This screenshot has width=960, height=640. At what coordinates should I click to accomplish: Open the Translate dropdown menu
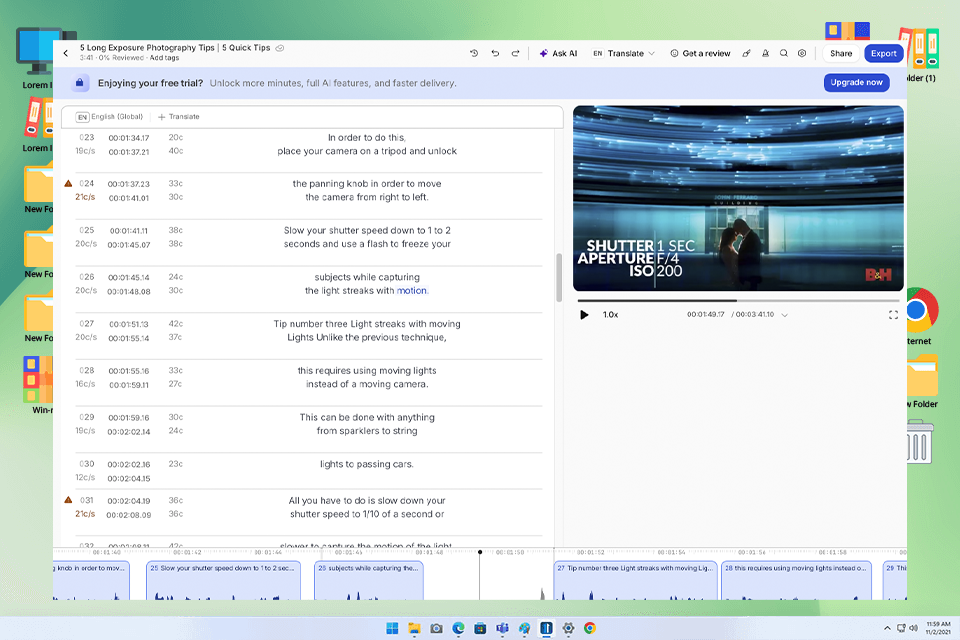(623, 54)
